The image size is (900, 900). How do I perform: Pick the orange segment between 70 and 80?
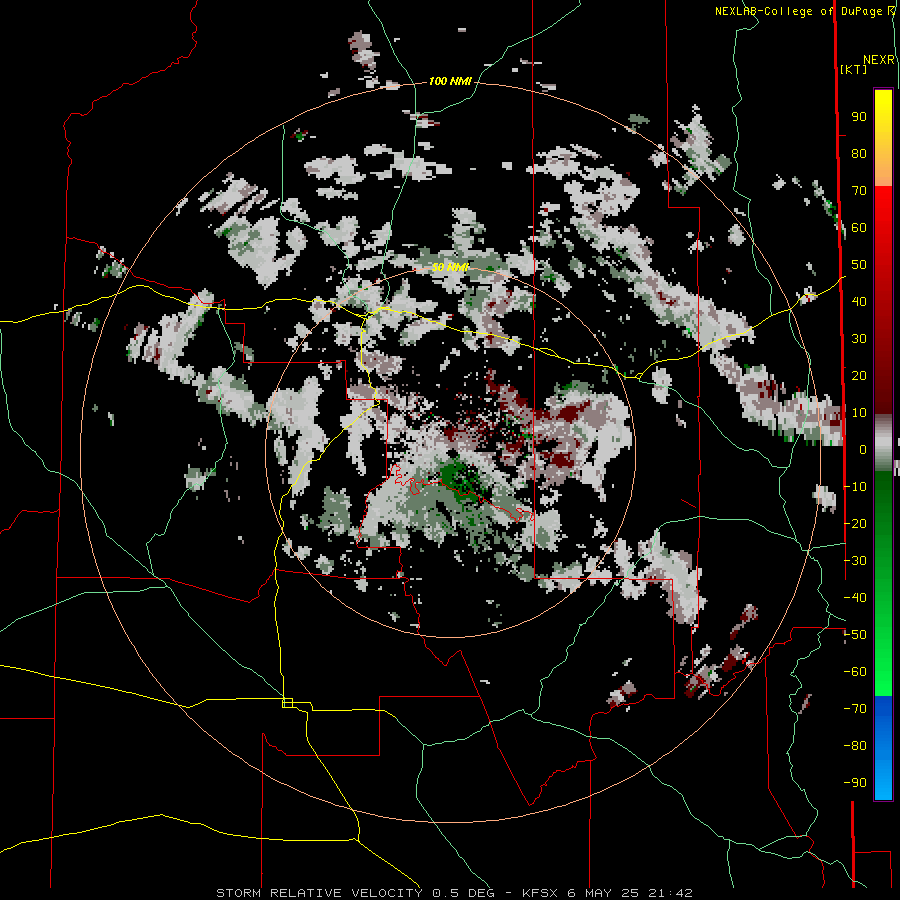tap(883, 172)
